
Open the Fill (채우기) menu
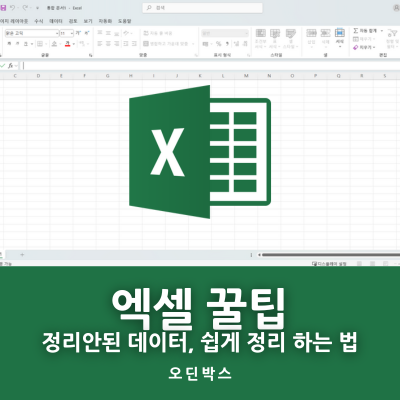[364, 39]
